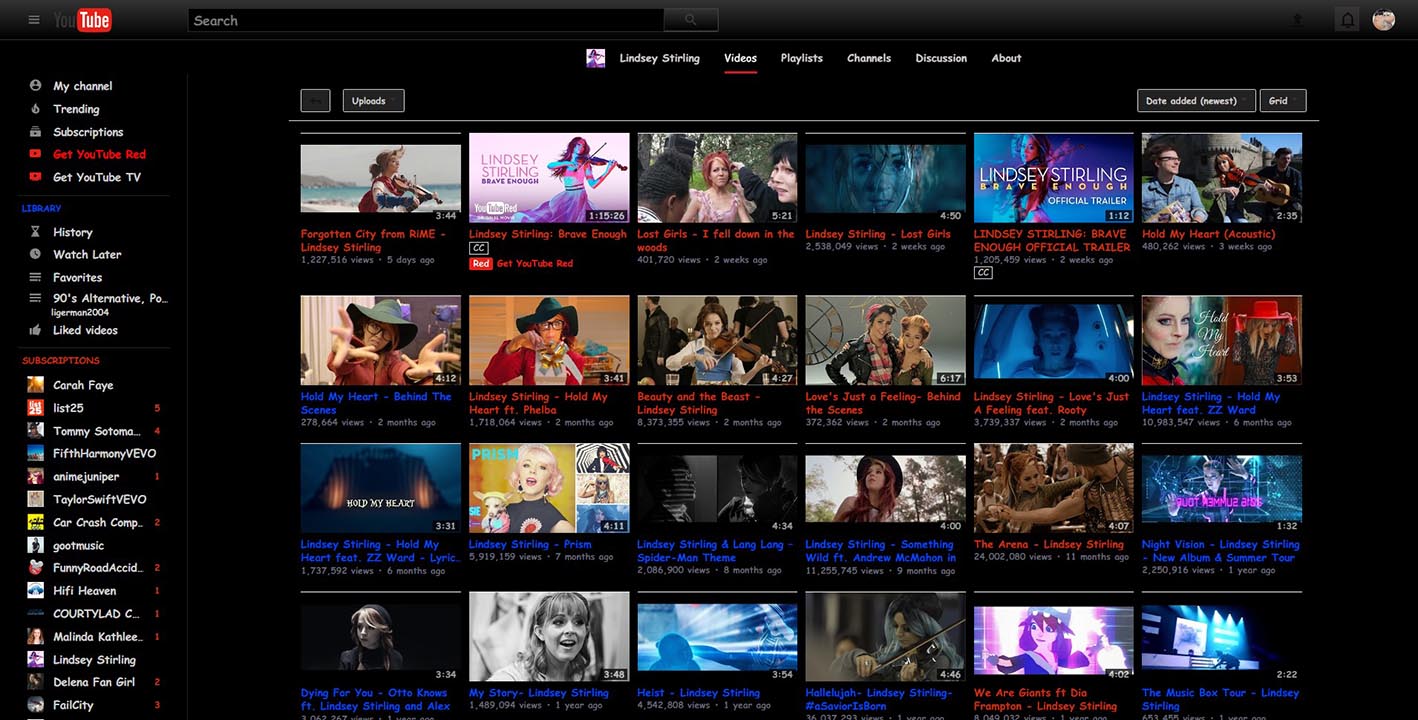This screenshot has height=720, width=1418.
Task: Click the YouTube logo
Action: pos(82,20)
